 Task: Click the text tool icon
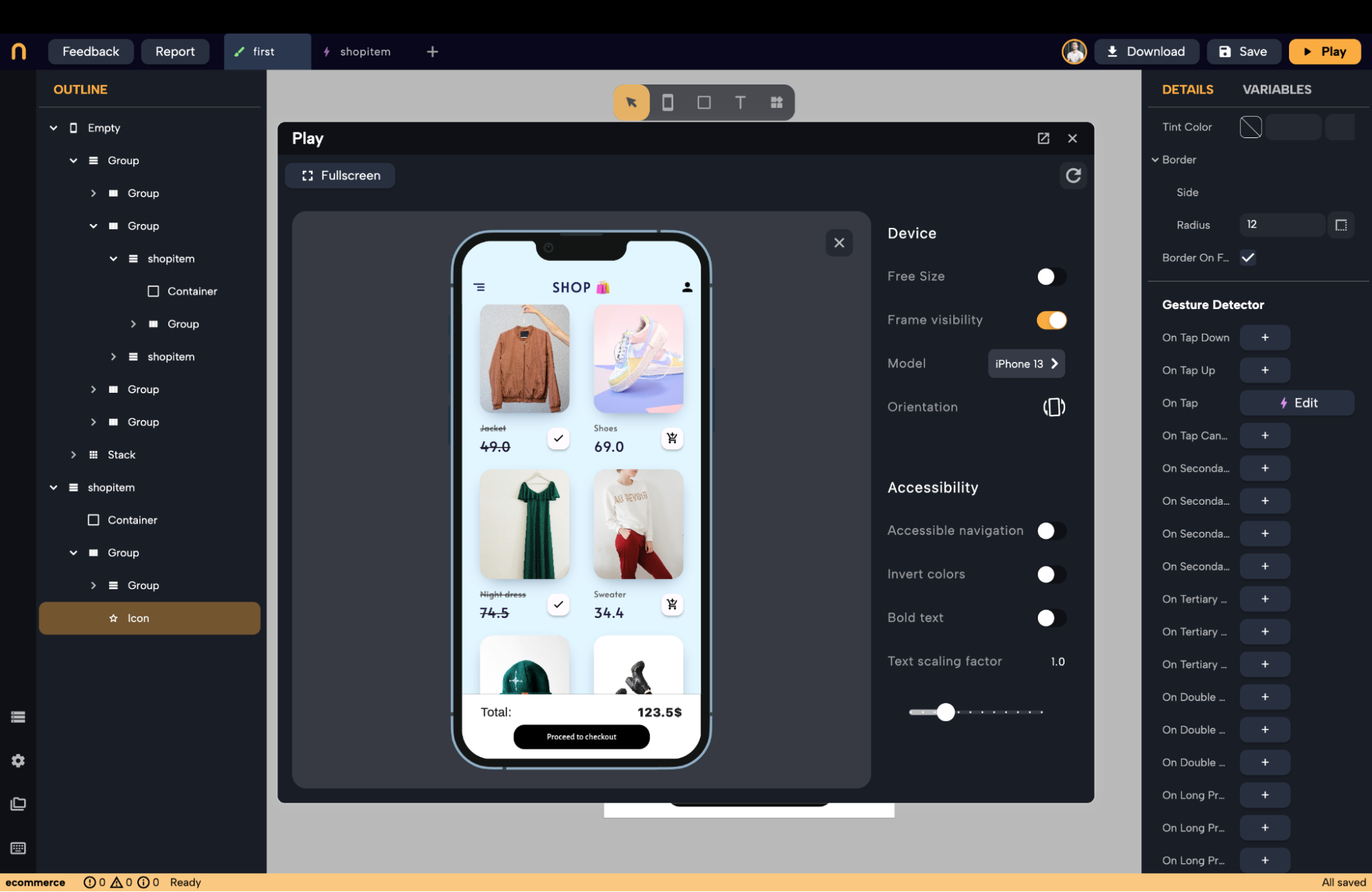[x=740, y=101]
